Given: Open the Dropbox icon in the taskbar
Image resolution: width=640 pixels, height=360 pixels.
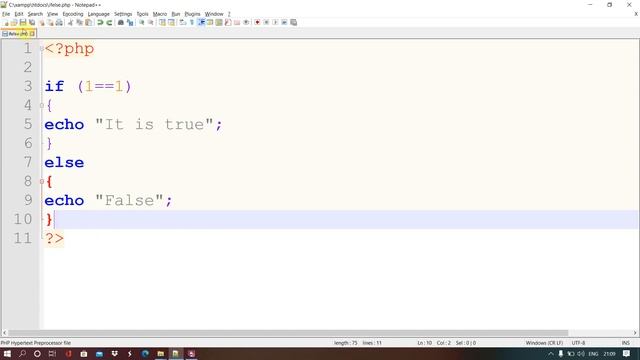Looking at the screenshot, I should point(114,353).
